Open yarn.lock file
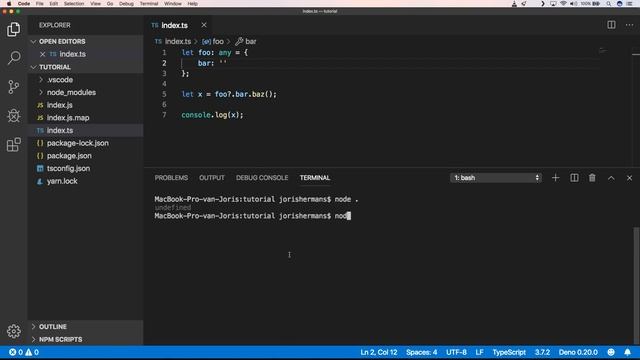 [62, 181]
